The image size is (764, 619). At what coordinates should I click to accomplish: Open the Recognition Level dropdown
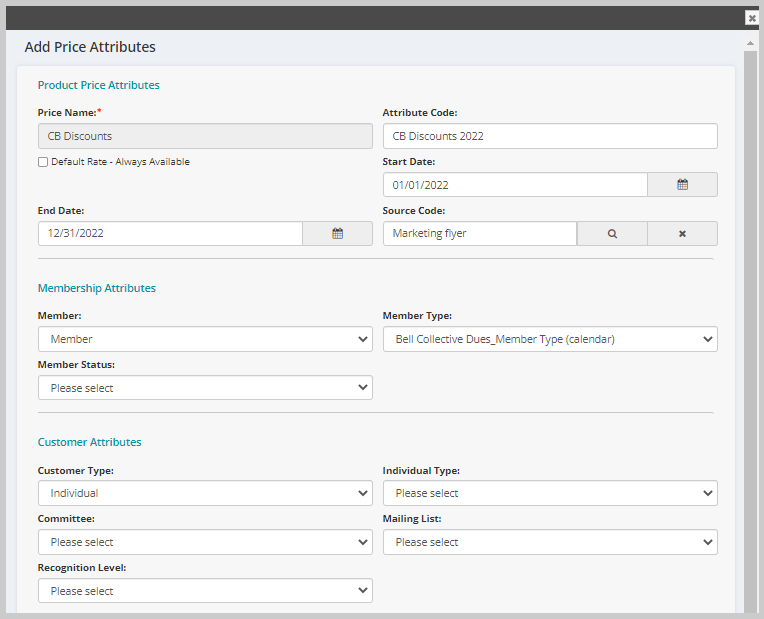pos(205,591)
